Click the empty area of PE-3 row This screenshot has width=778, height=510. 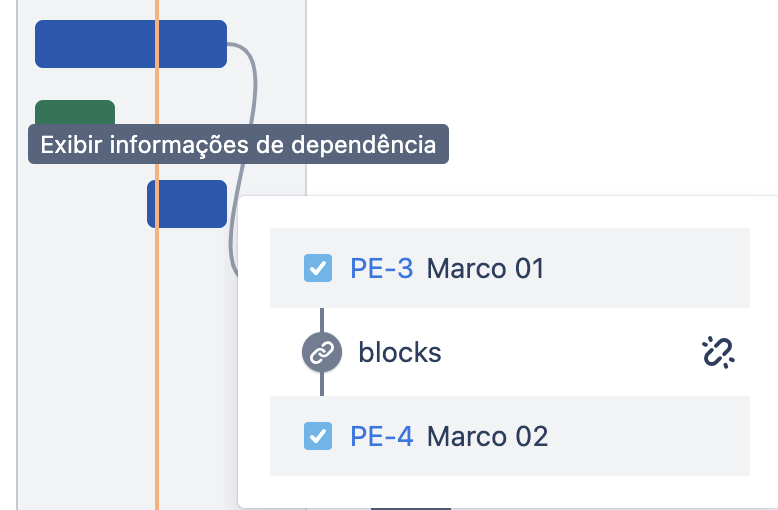point(645,268)
